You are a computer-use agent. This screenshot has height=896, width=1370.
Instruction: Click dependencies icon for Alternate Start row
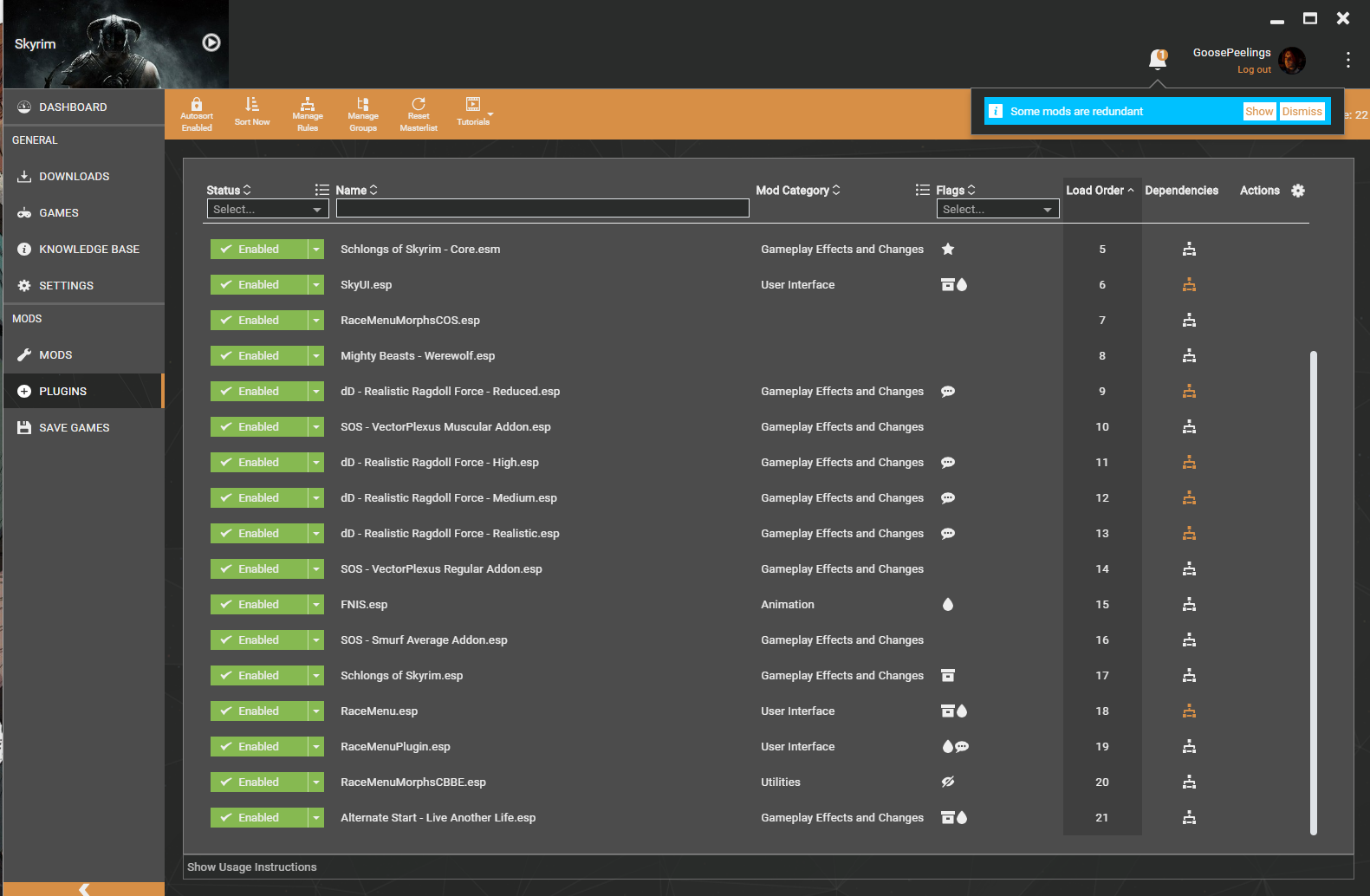click(1189, 818)
